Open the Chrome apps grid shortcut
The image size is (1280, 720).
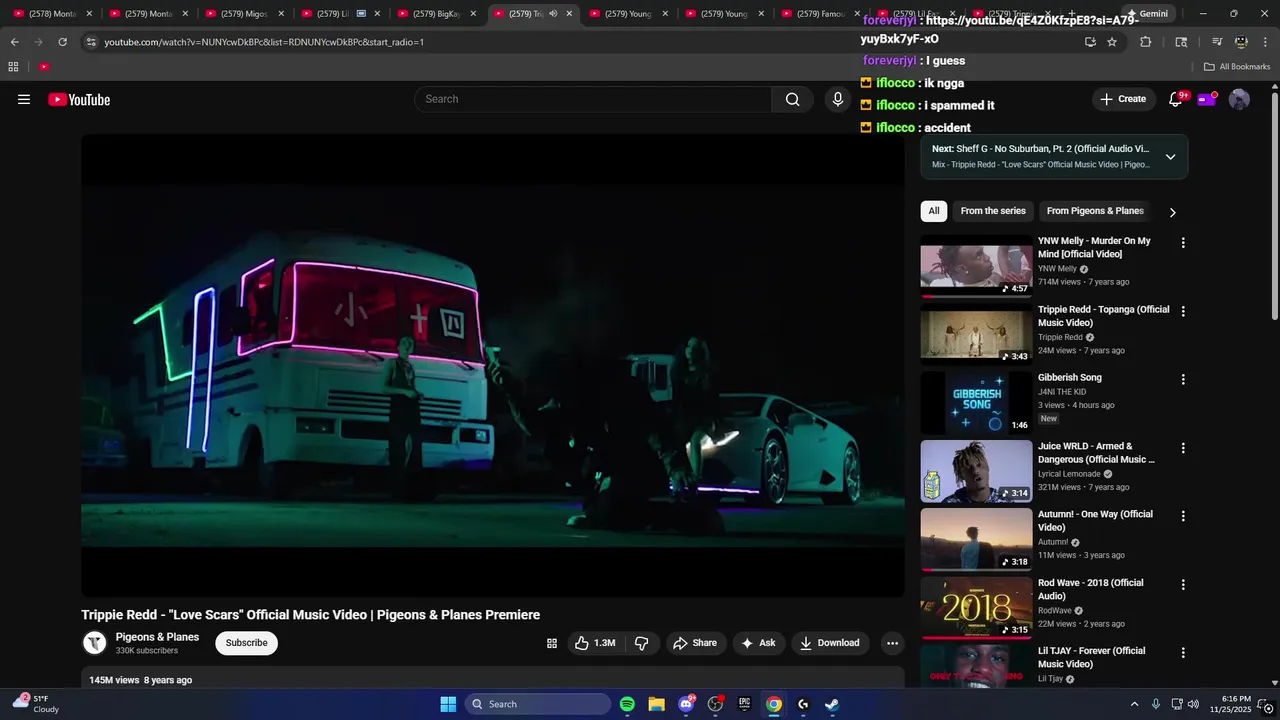[13, 67]
